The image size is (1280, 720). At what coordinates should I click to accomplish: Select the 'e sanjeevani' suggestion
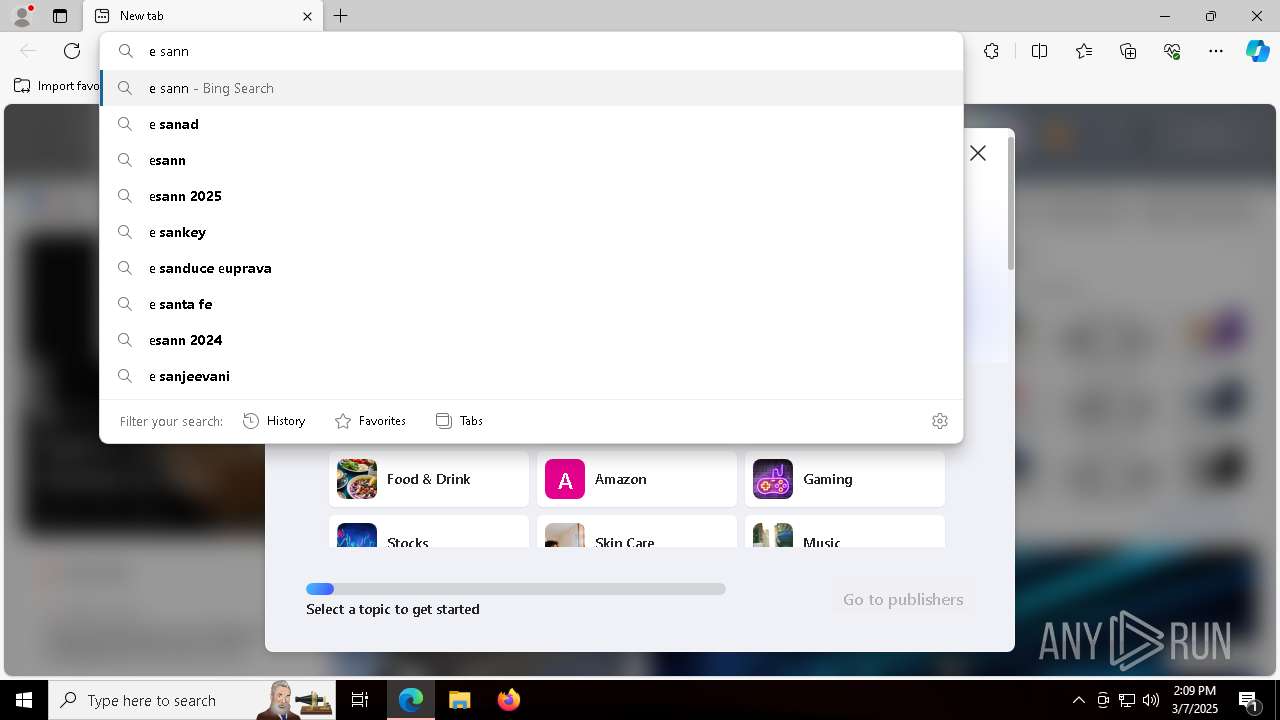point(531,376)
